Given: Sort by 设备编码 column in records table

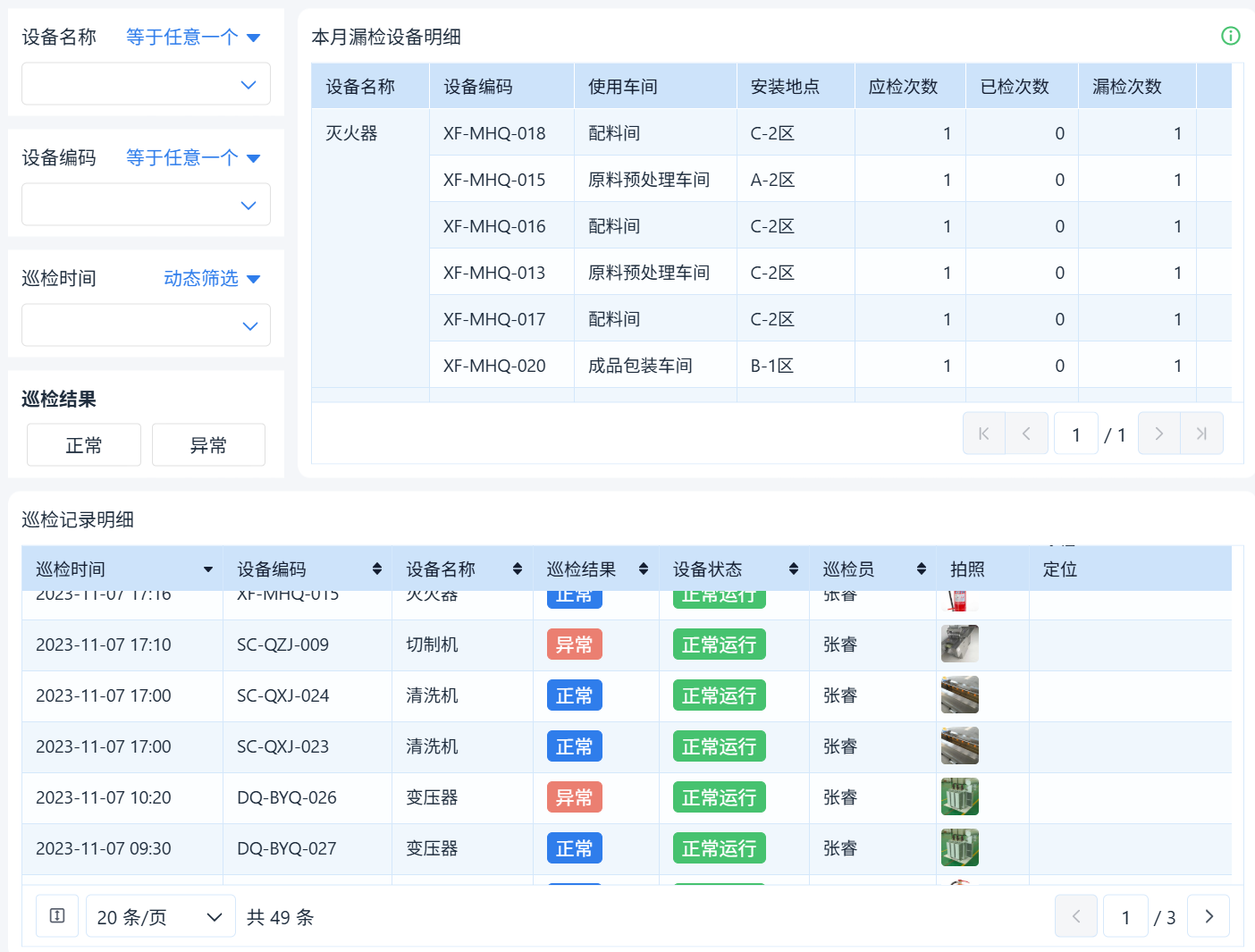Looking at the screenshot, I should (x=376, y=569).
